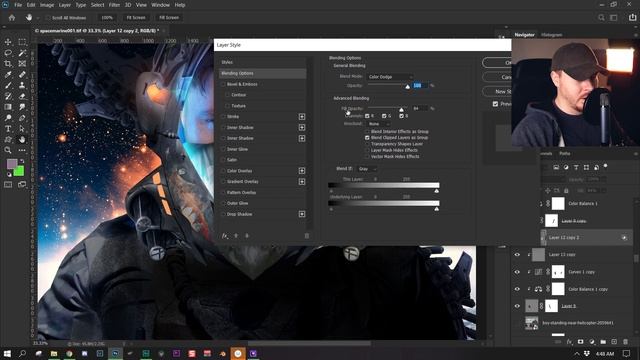640x360 pixels.
Task: Select the Eyedropper tool
Action: 8,75
